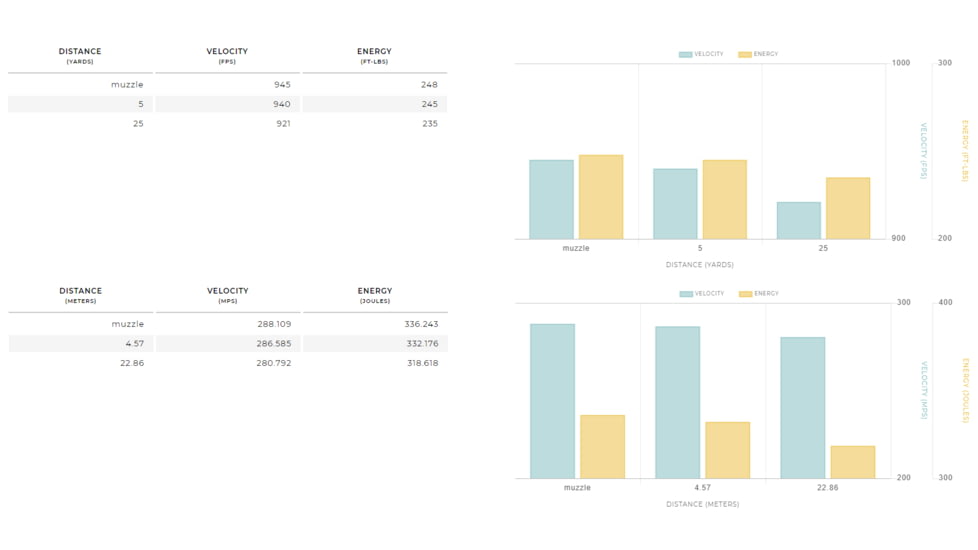Click the VELOCITY (MPS) column header
978x550 pixels.
pos(227,295)
